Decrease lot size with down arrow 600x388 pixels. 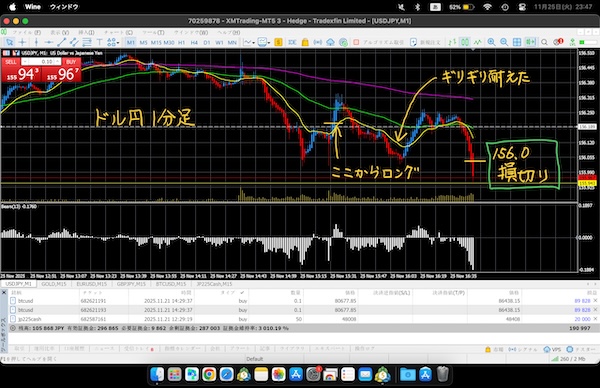(x=24, y=62)
